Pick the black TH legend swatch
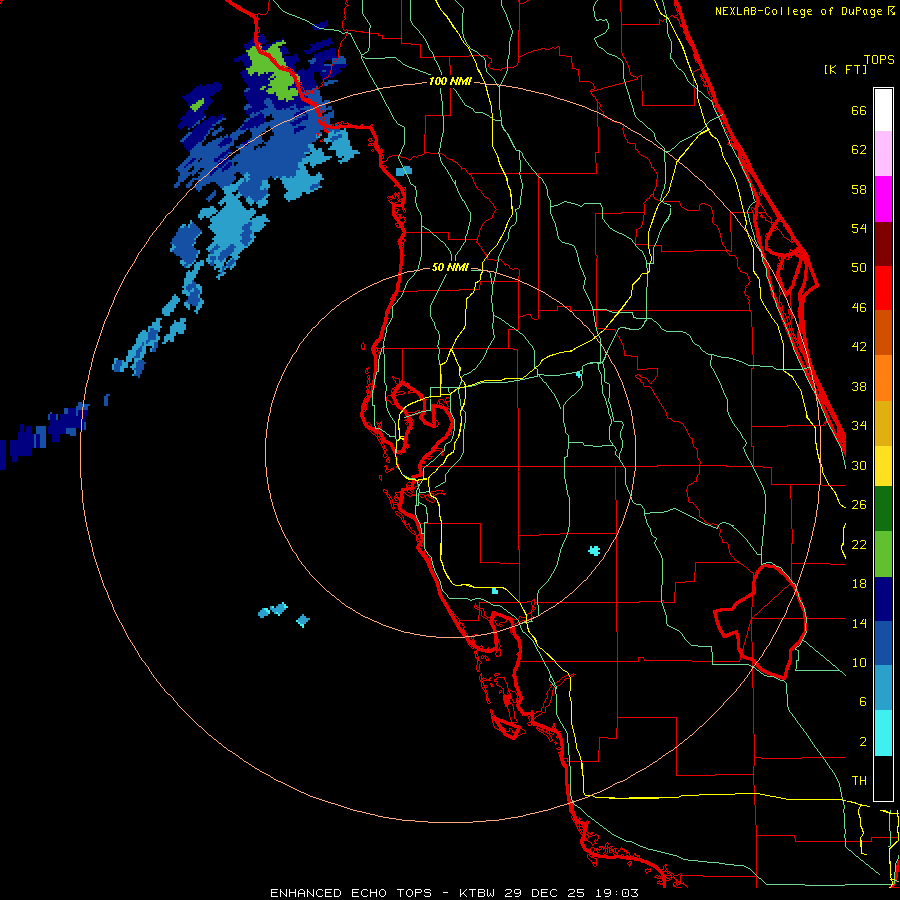This screenshot has width=900, height=900. 883,778
